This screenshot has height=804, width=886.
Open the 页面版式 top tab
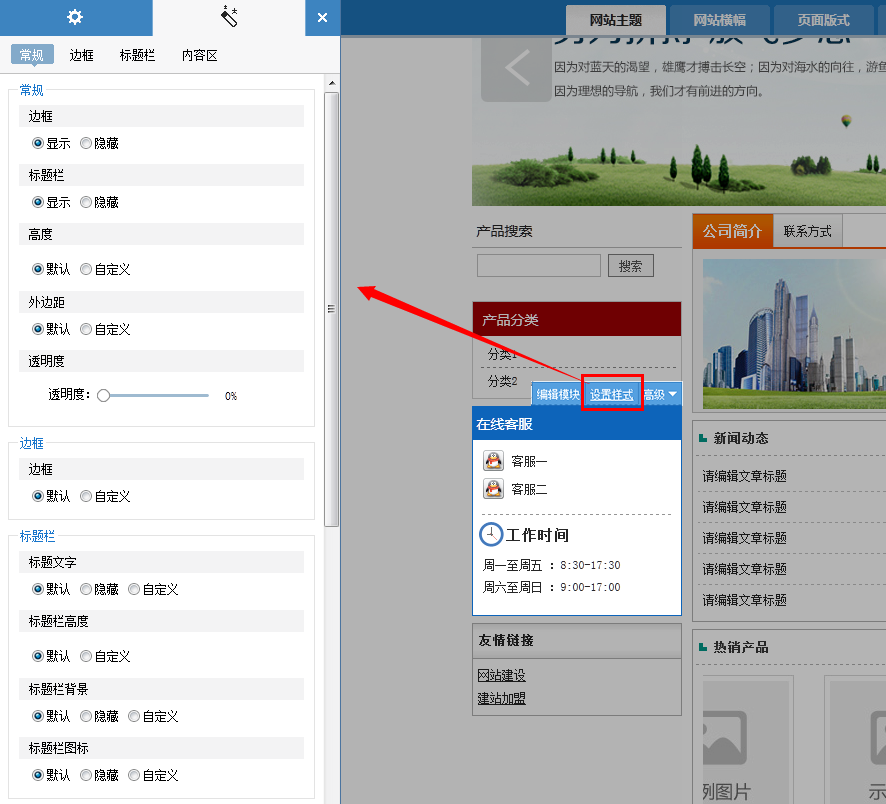[823, 20]
